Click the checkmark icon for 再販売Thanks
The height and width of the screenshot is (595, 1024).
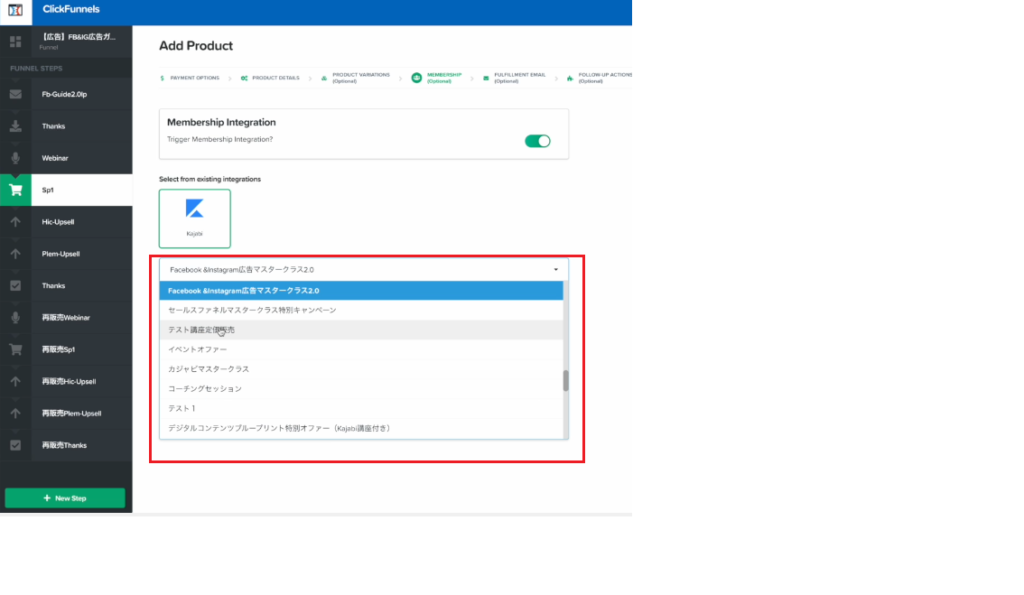[15, 445]
